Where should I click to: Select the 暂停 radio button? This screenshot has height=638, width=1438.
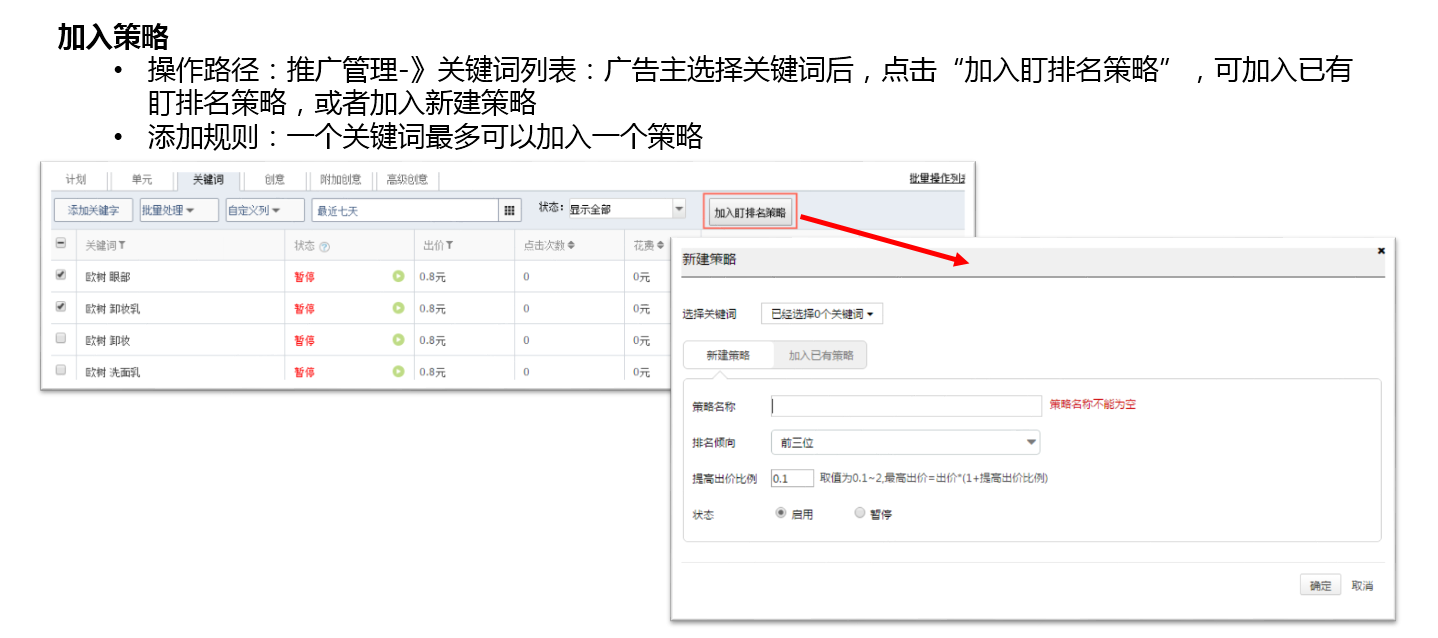coord(859,513)
